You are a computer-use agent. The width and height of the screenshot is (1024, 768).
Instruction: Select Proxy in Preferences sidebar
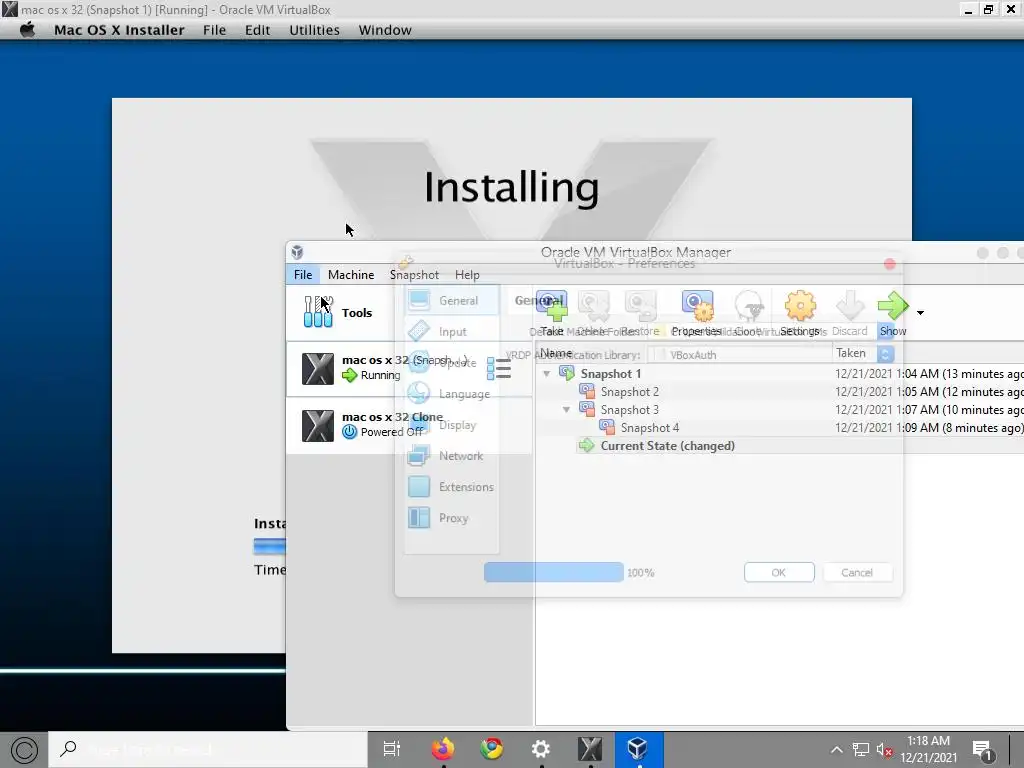(451, 518)
